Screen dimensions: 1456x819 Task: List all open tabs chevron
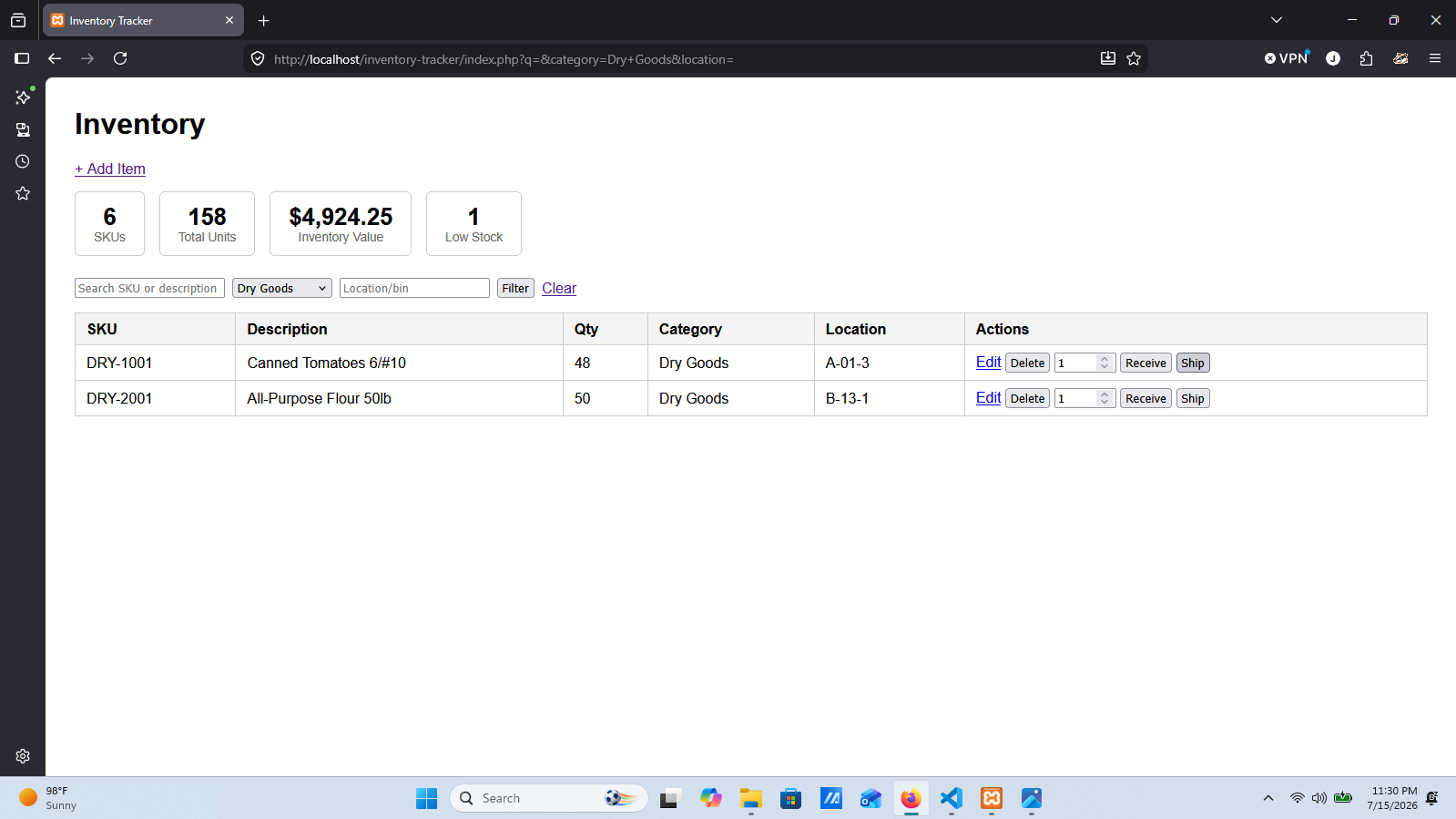point(1277,20)
